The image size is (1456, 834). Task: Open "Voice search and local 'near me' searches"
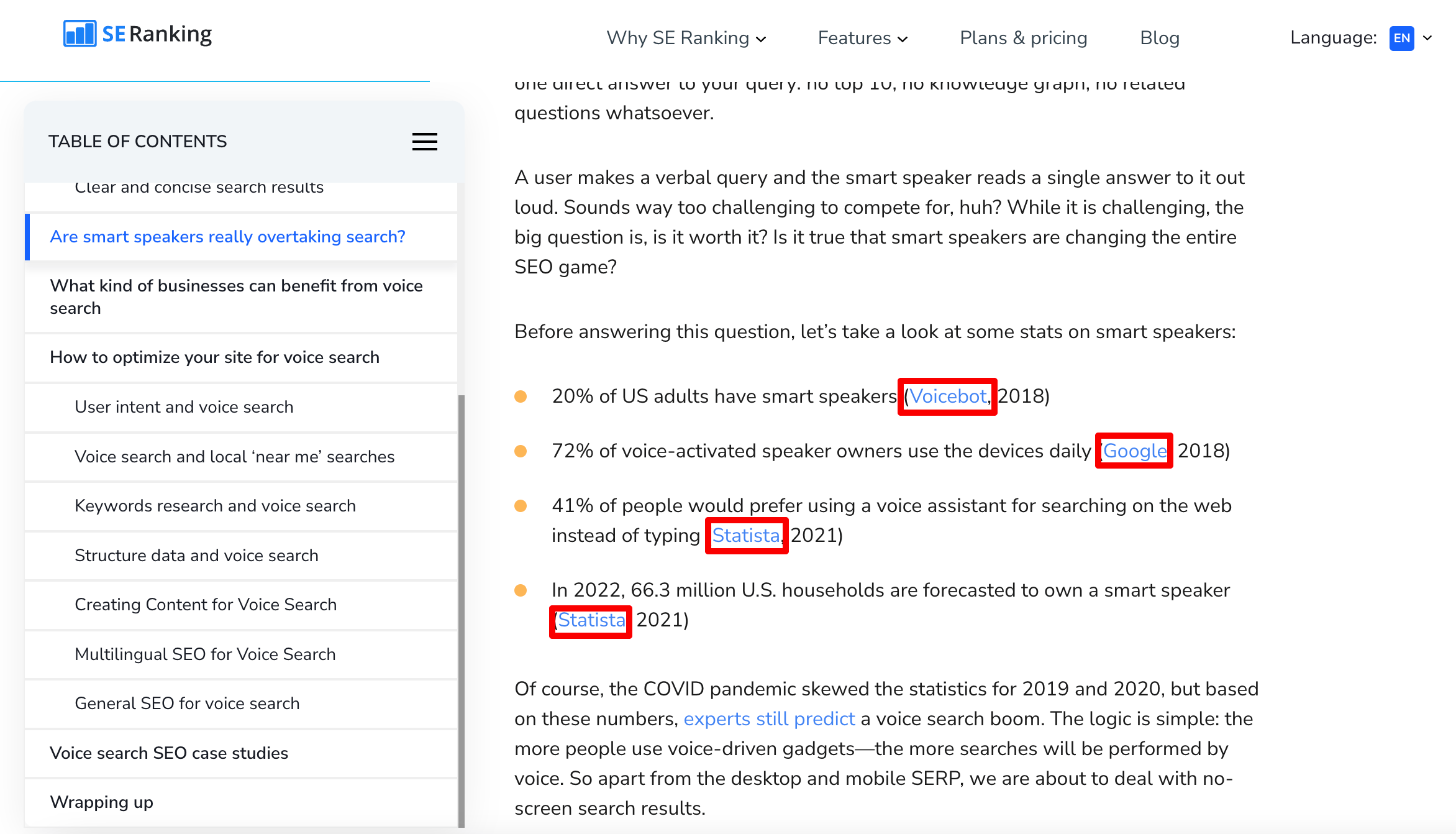pyautogui.click(x=241, y=457)
